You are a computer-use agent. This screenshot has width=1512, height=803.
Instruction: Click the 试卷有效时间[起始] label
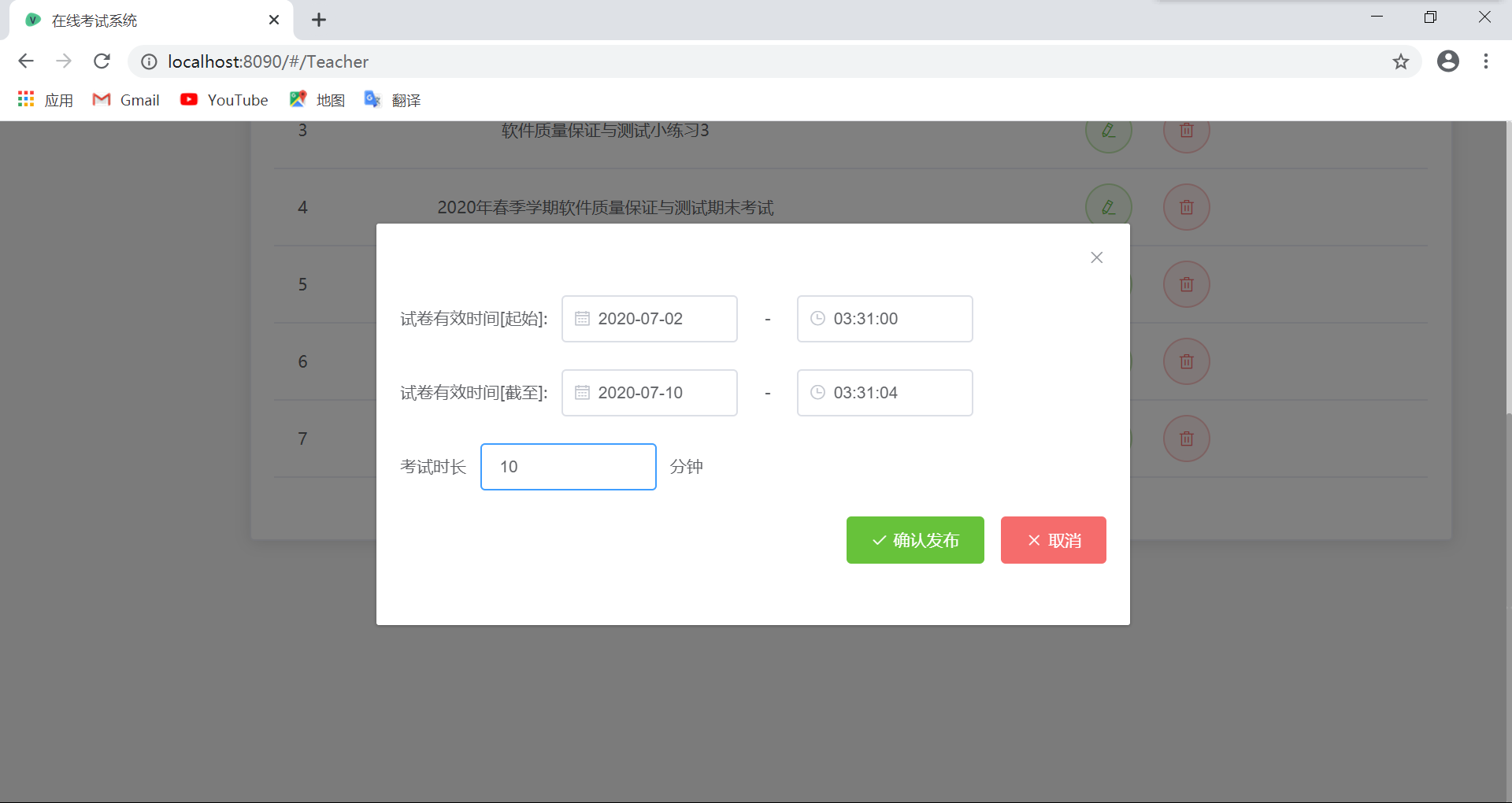pos(474,319)
